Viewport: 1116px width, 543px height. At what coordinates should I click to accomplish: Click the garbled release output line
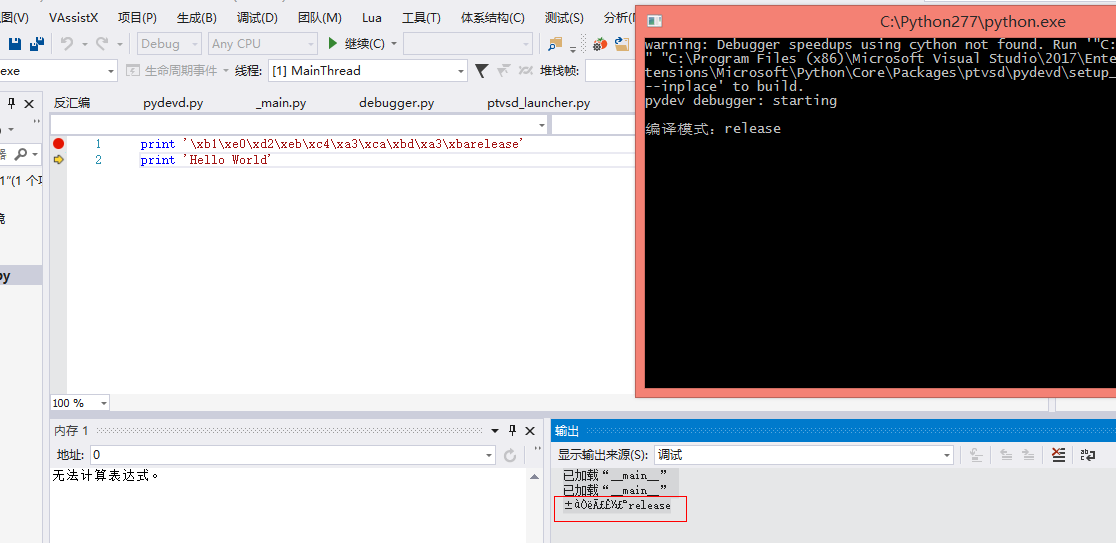click(617, 505)
